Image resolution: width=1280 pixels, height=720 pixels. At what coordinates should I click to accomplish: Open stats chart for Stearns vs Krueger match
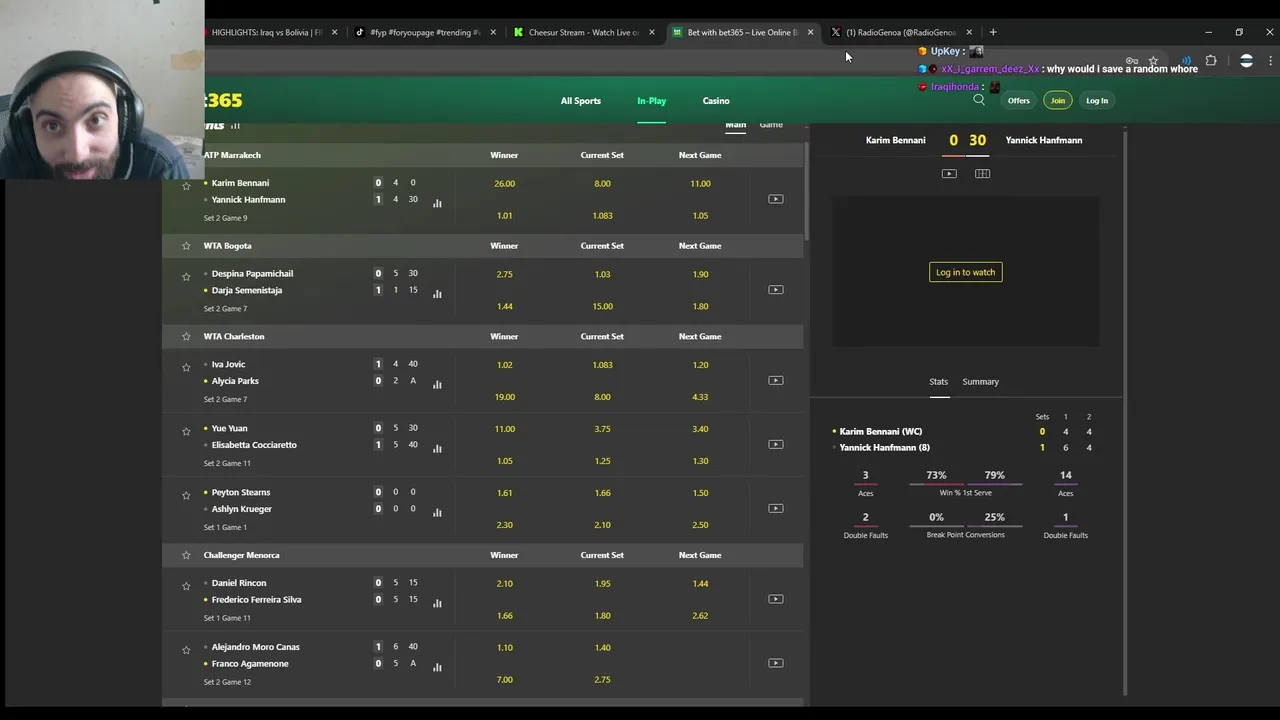click(437, 513)
